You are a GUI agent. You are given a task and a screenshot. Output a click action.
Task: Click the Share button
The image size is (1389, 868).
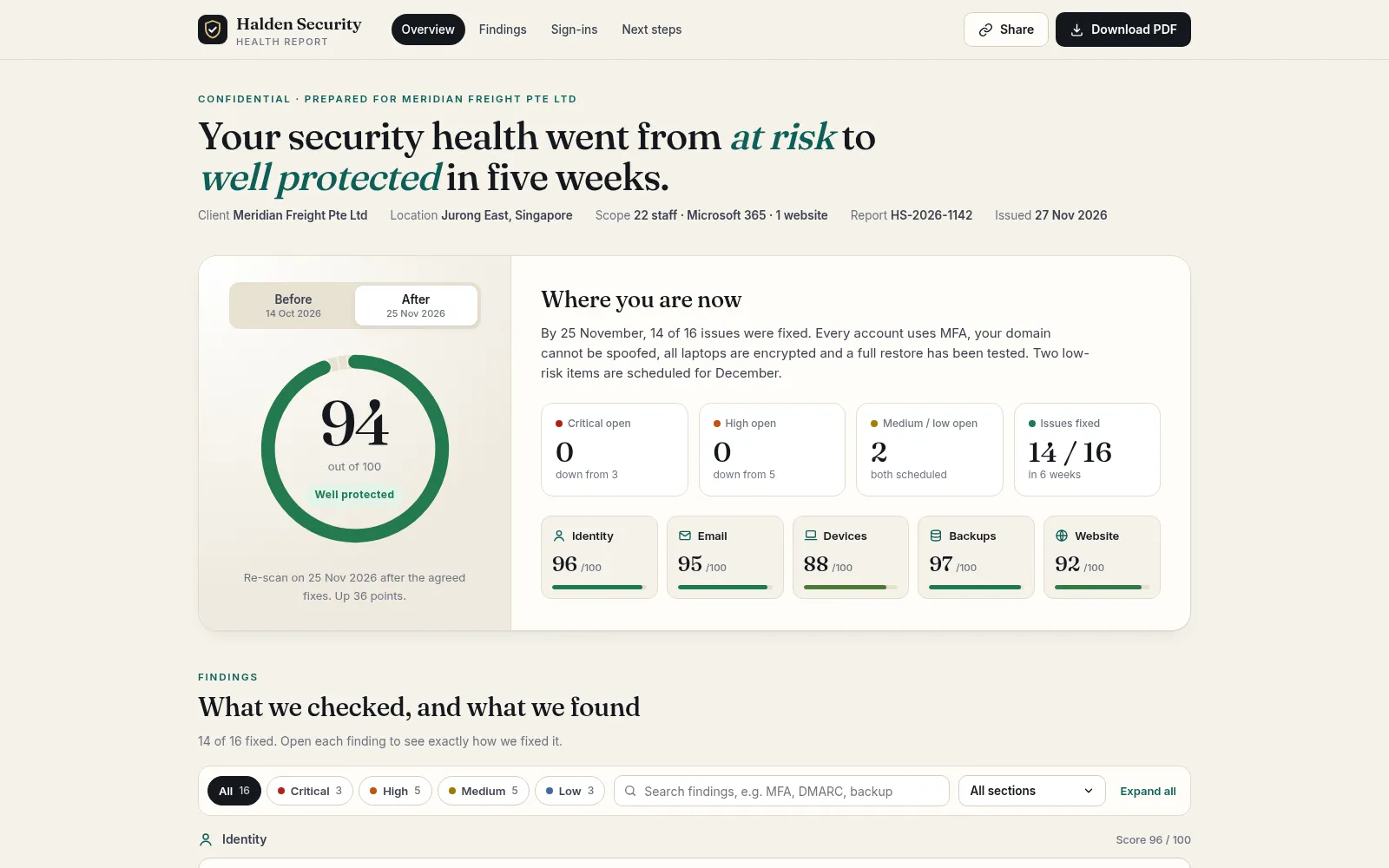click(x=1006, y=30)
